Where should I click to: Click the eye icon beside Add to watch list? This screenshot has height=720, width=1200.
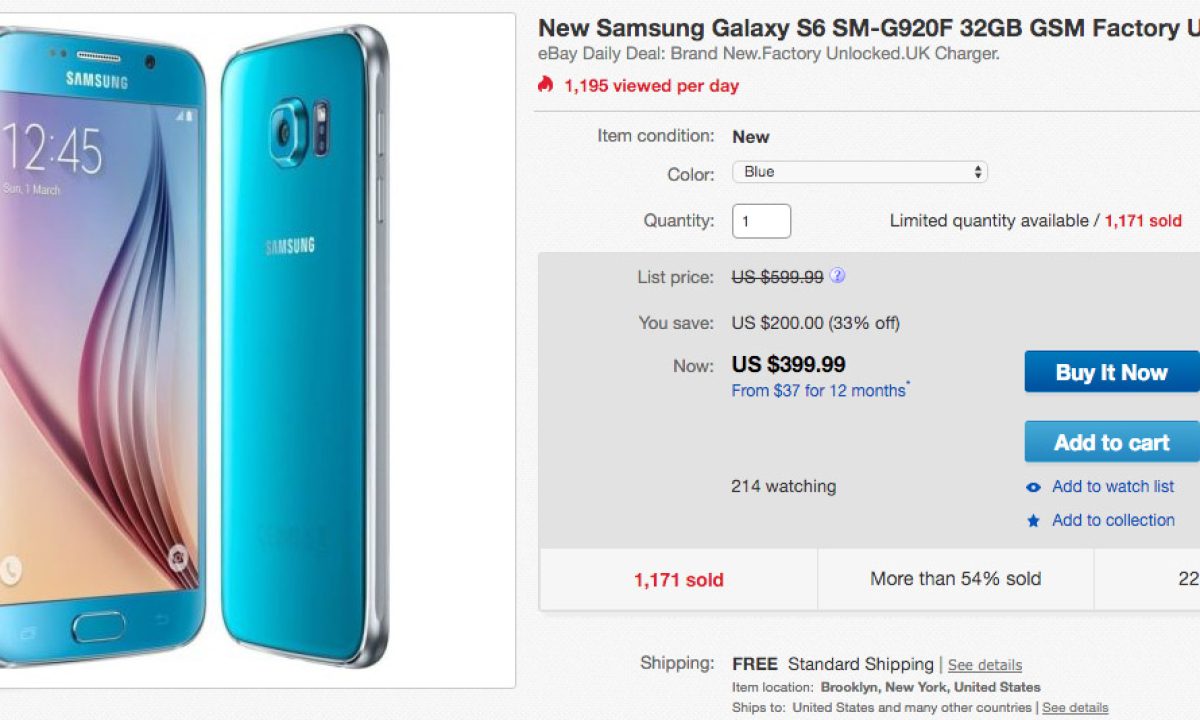click(1034, 487)
